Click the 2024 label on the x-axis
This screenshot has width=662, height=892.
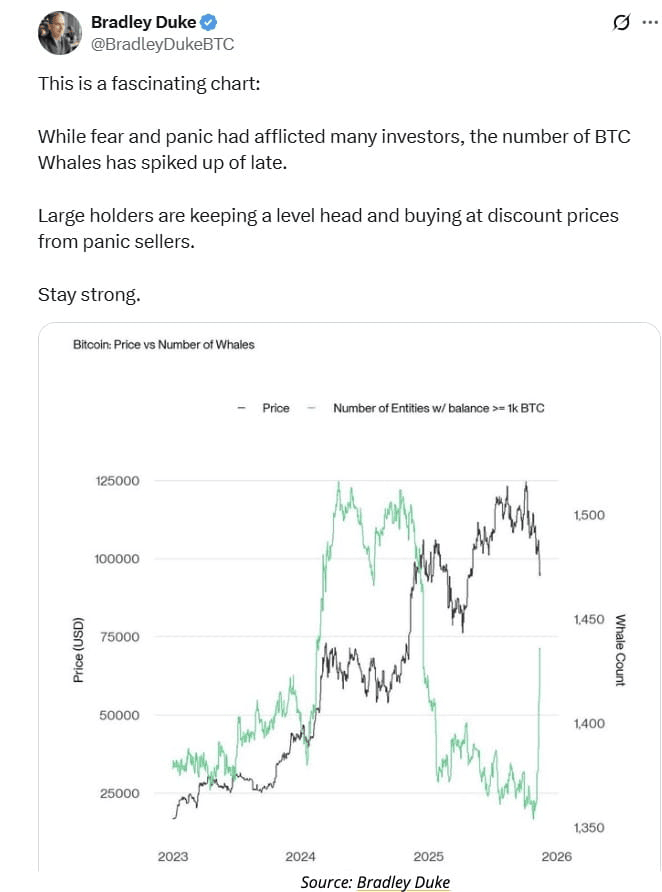pyautogui.click(x=301, y=857)
